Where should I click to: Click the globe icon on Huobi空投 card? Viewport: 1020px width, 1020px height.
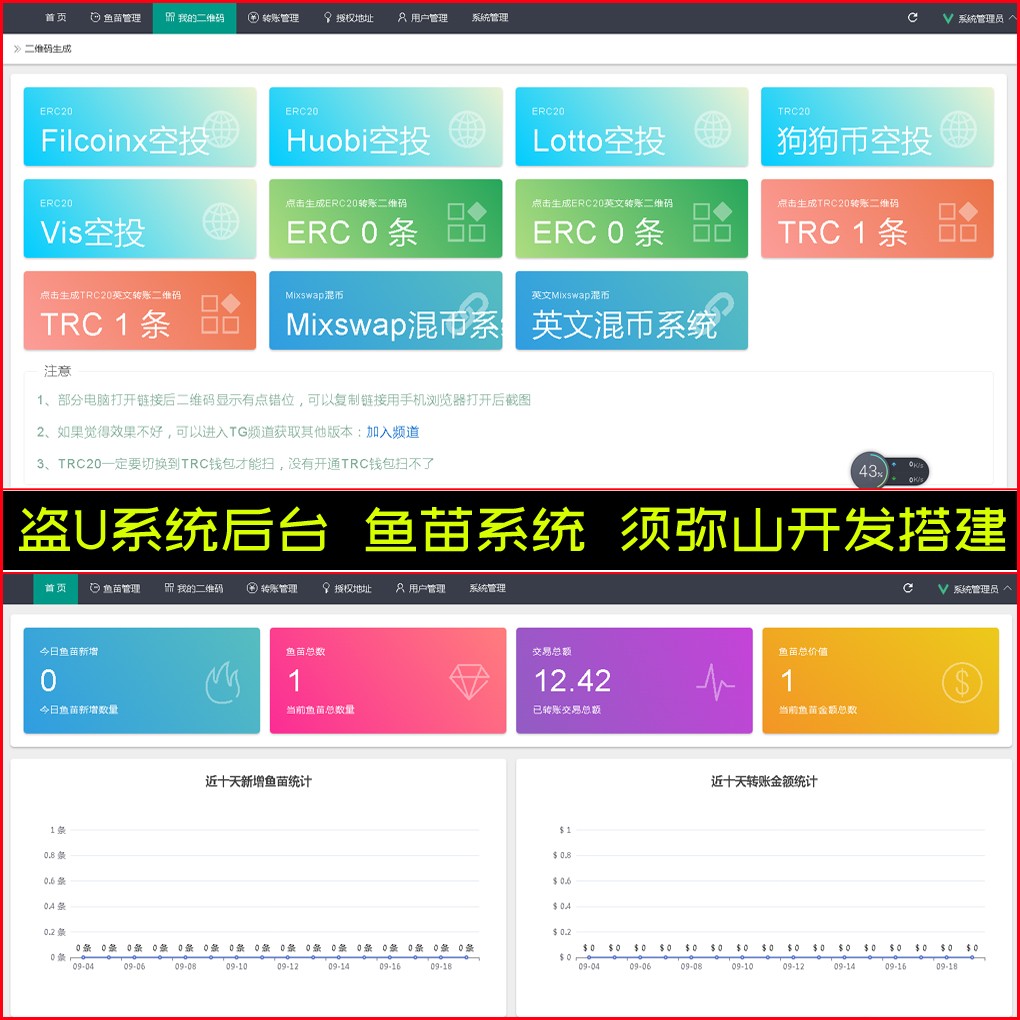tap(467, 129)
